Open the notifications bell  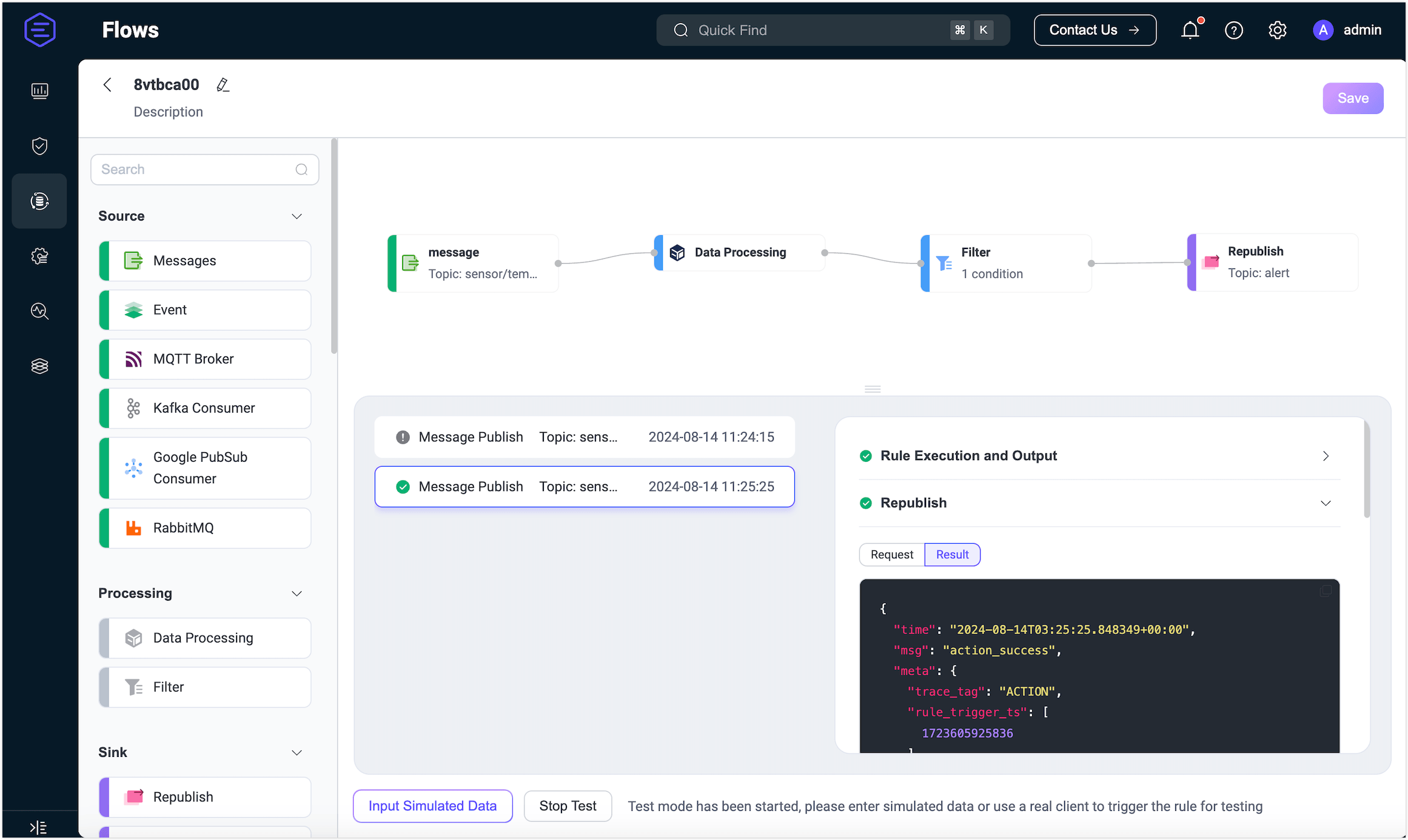click(x=1190, y=30)
